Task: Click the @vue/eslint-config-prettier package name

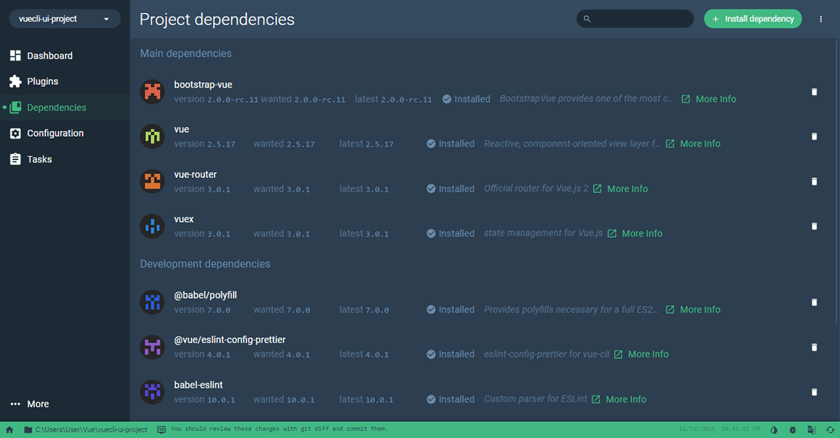Action: pos(230,339)
